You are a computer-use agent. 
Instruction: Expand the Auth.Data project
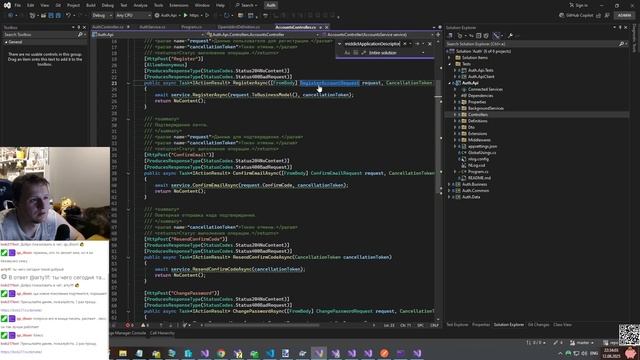450,197
